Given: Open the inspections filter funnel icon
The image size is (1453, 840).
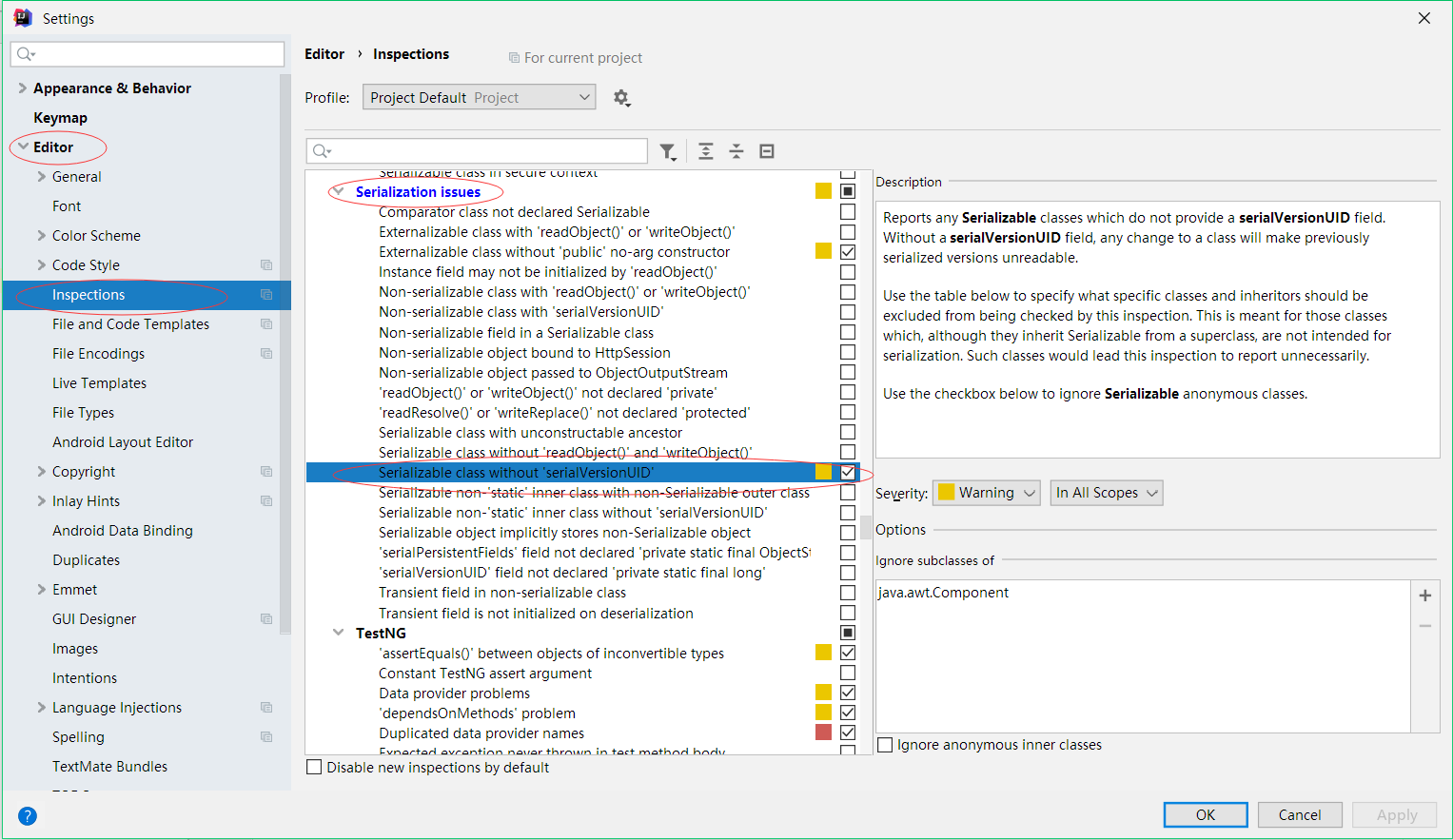Looking at the screenshot, I should 668,151.
